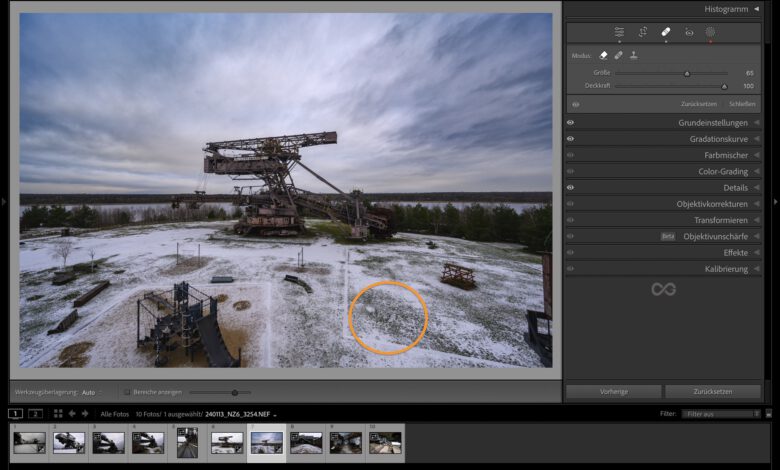Click the Größe slider handle

pyautogui.click(x=687, y=73)
